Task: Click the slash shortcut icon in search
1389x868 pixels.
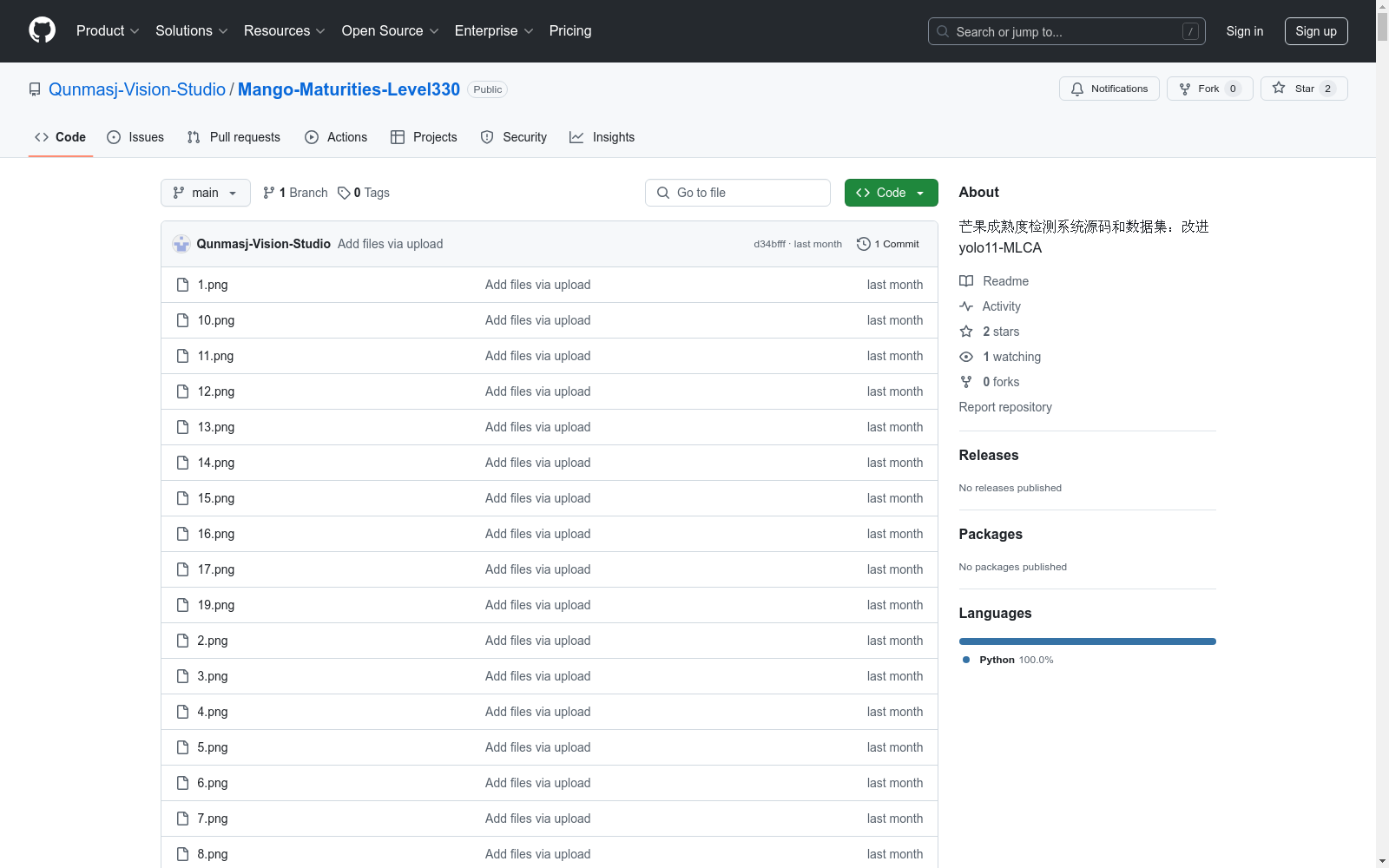Action: (1190, 31)
